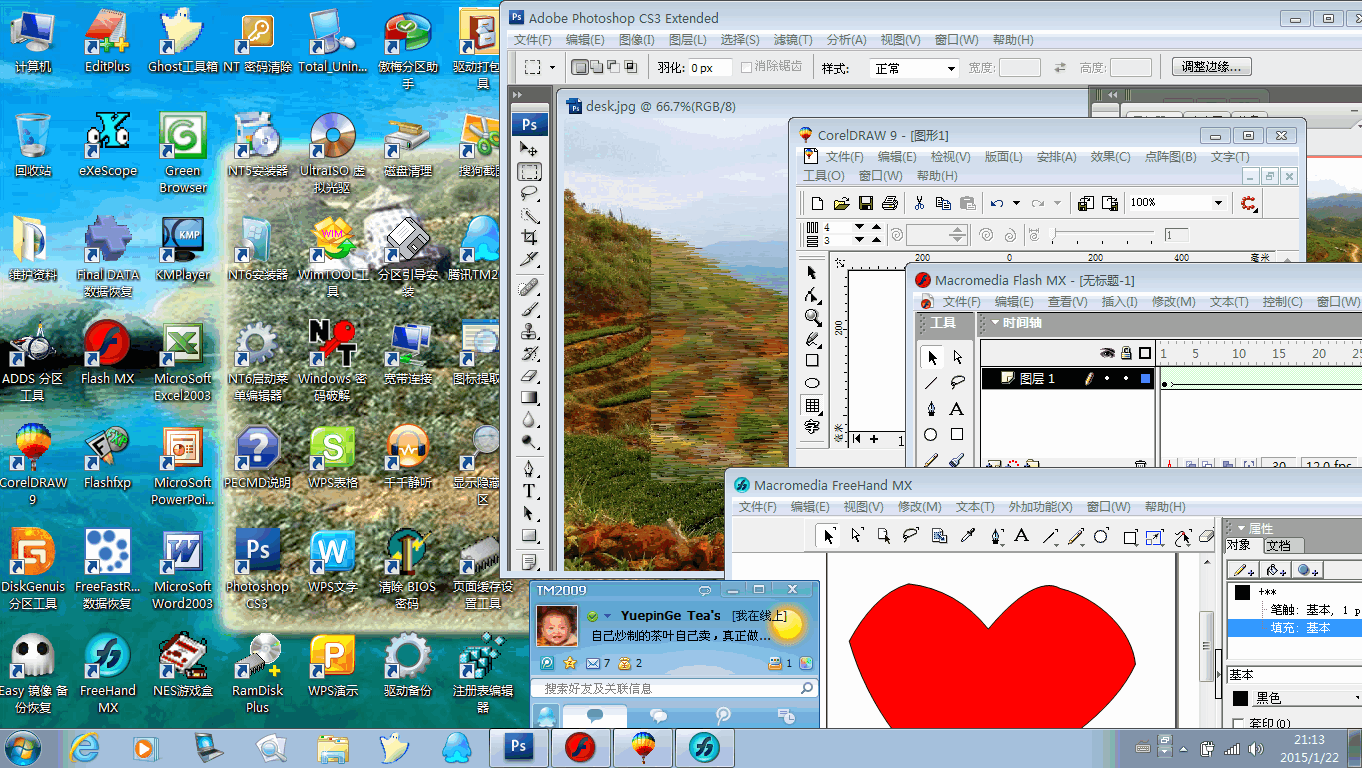The height and width of the screenshot is (768, 1362).
Task: Click the 调整边缘... button in Photoshop
Action: (x=1211, y=67)
